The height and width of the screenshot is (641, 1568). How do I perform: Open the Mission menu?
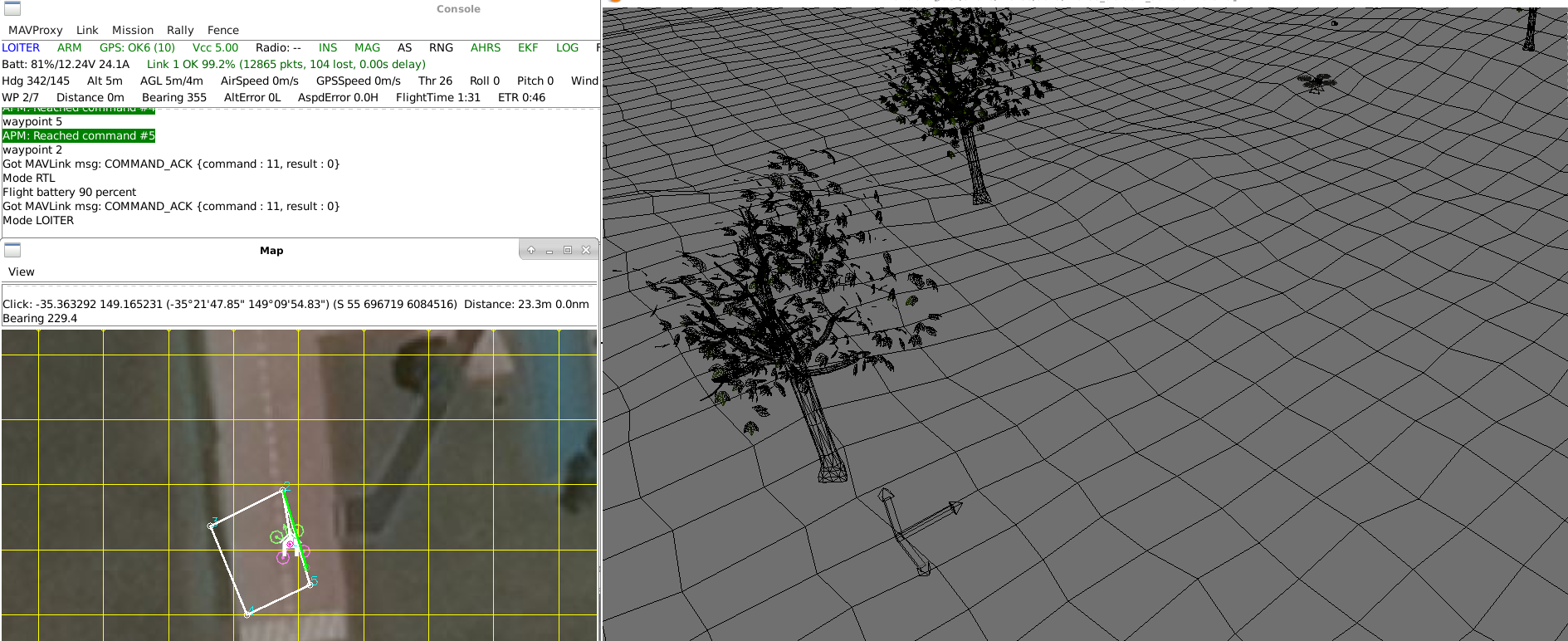point(133,30)
